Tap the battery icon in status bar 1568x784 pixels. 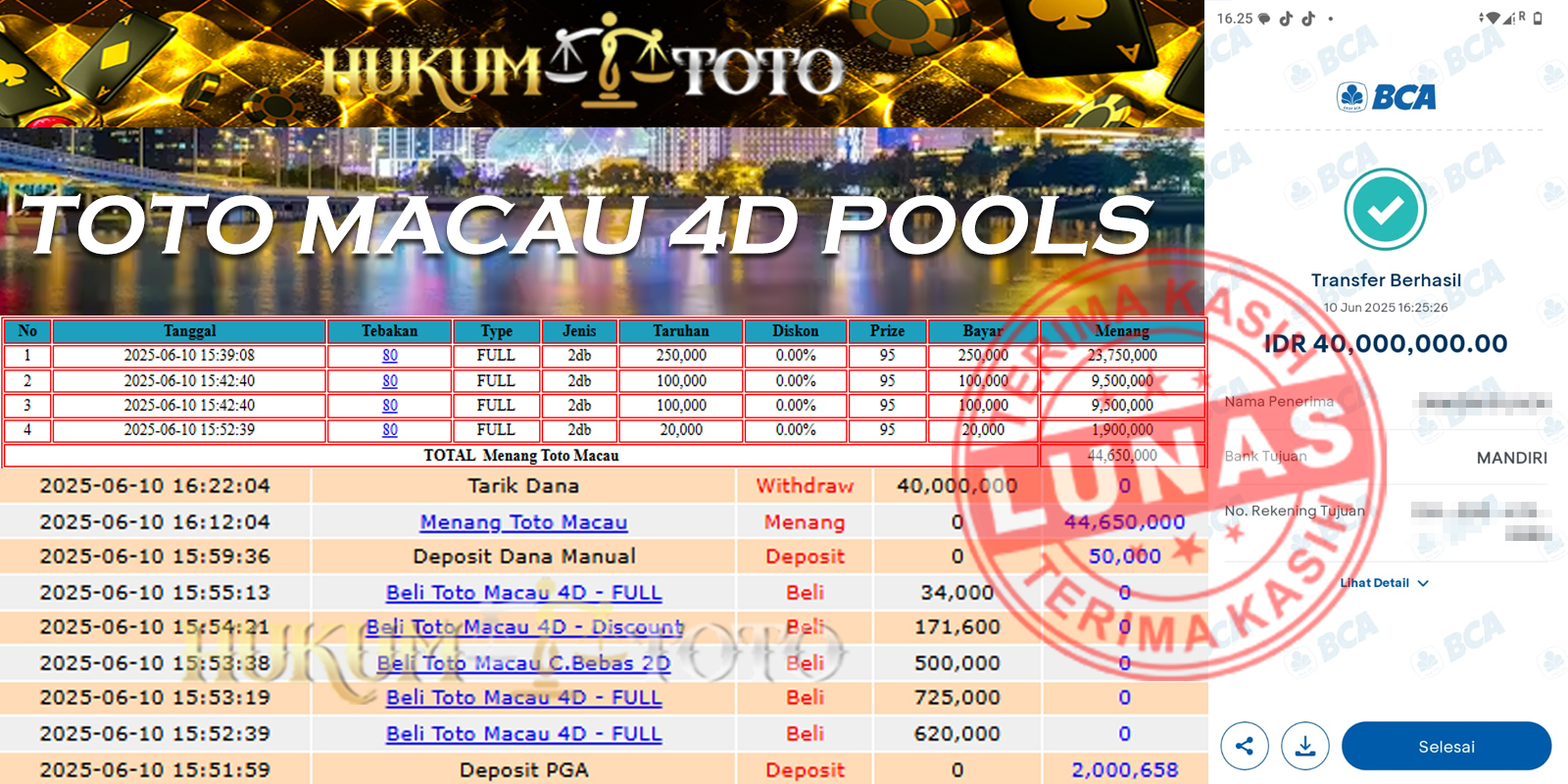coord(1538,18)
